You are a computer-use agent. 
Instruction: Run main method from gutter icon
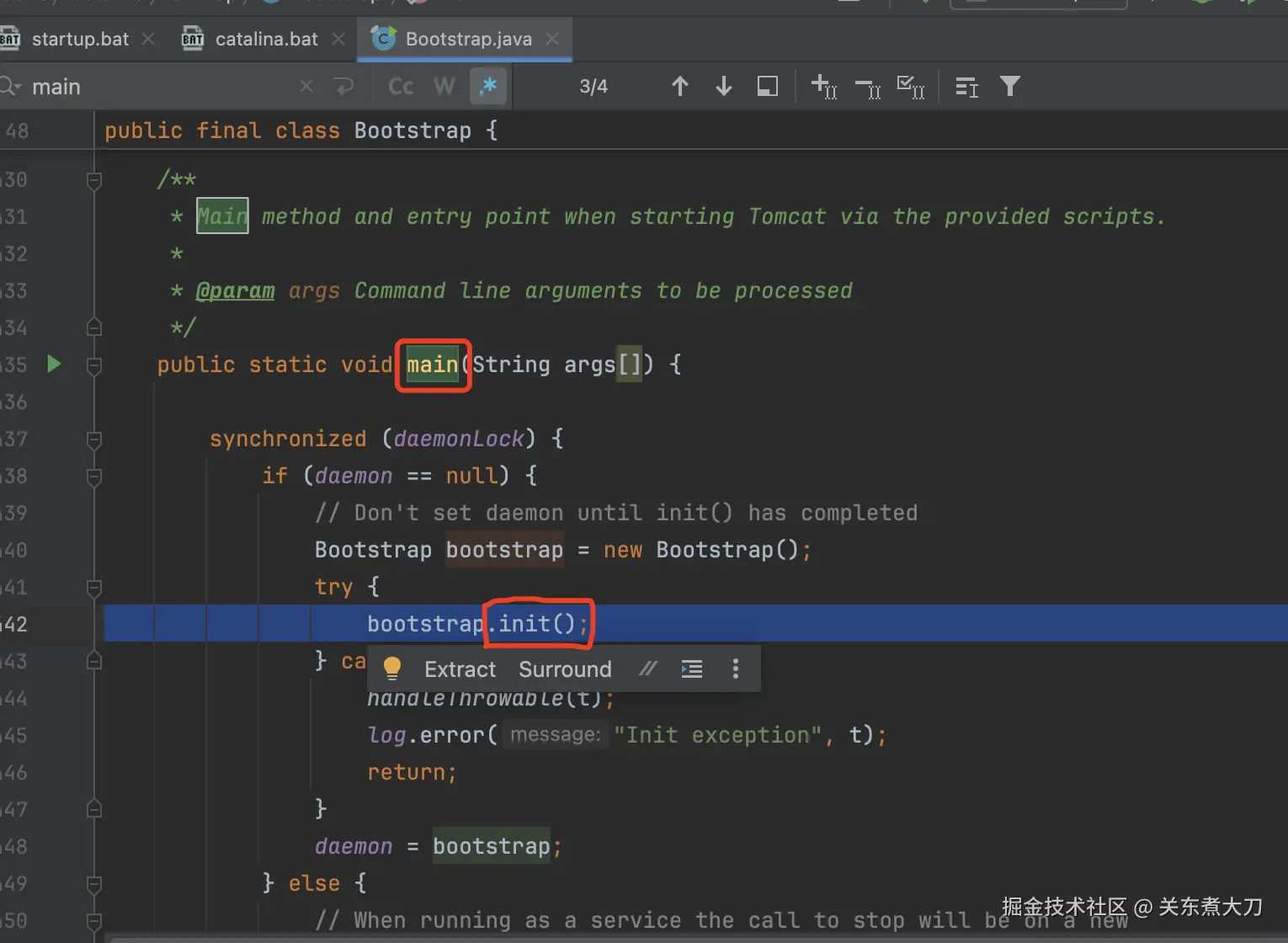click(x=54, y=364)
